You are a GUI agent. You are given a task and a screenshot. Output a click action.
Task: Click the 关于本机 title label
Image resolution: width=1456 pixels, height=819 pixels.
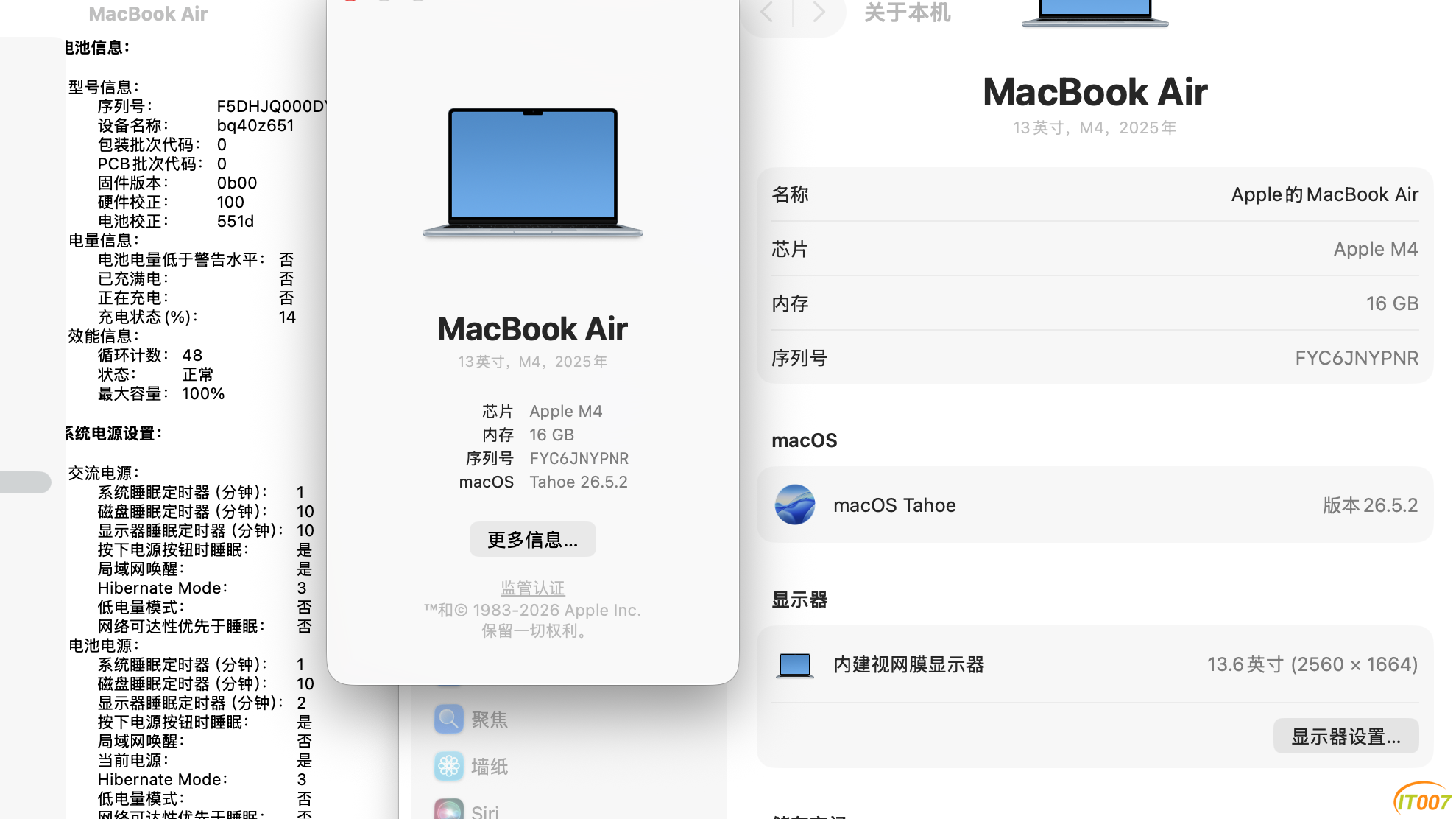(907, 13)
